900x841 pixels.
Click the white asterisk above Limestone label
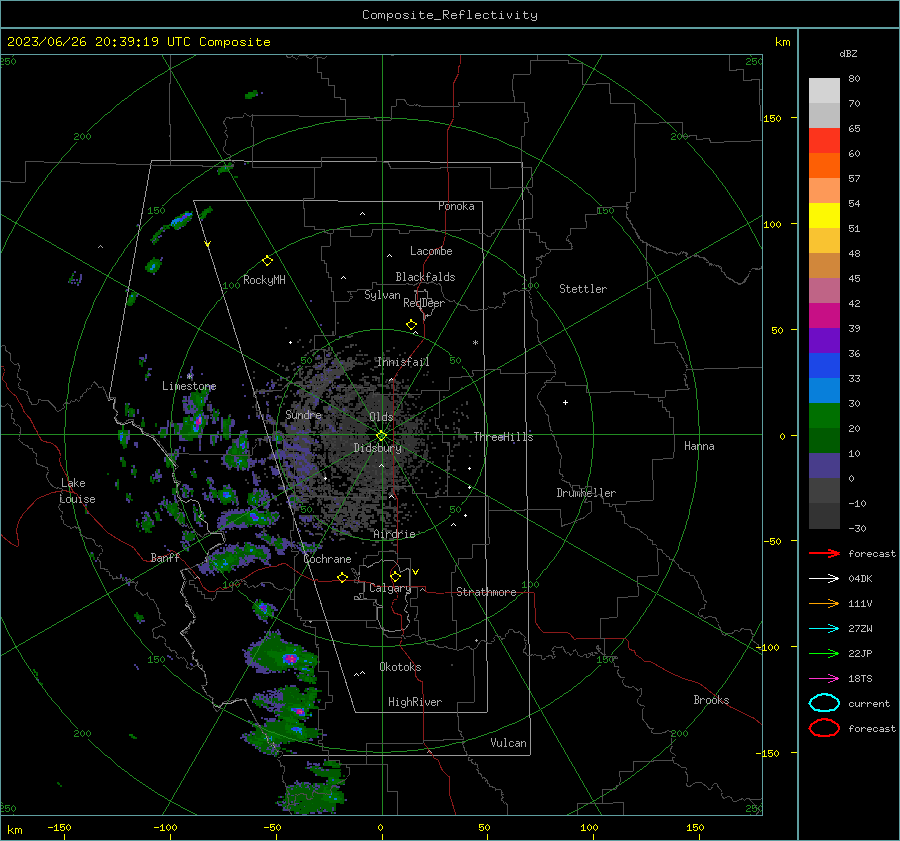pyautogui.click(x=189, y=377)
